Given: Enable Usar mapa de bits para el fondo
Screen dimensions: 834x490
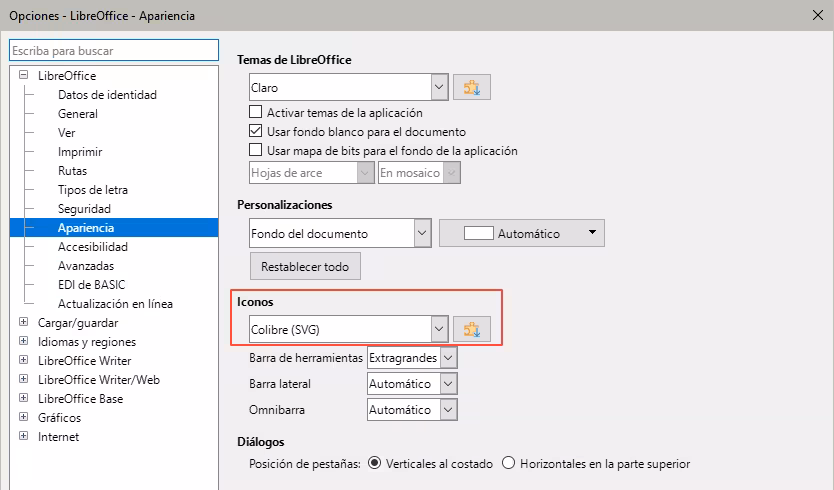Looking at the screenshot, I should pos(256,150).
